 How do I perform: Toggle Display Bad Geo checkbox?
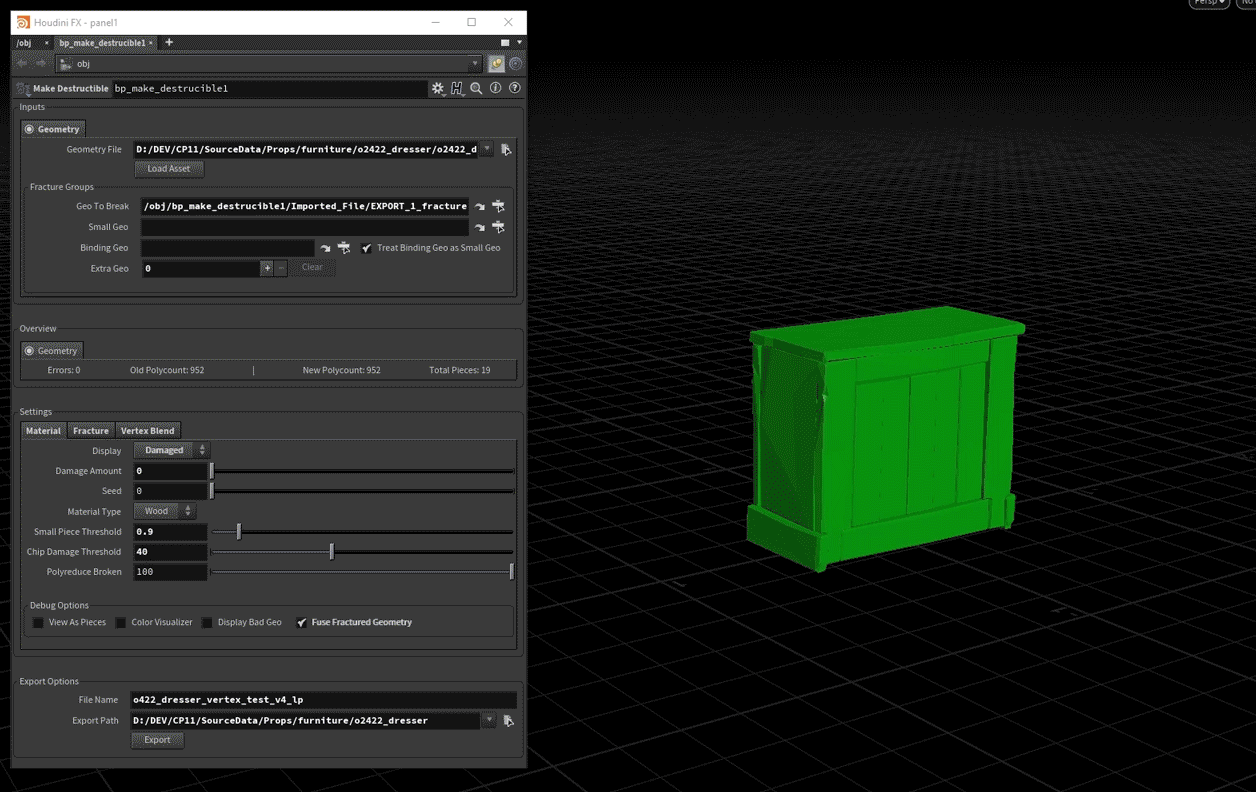tap(207, 622)
